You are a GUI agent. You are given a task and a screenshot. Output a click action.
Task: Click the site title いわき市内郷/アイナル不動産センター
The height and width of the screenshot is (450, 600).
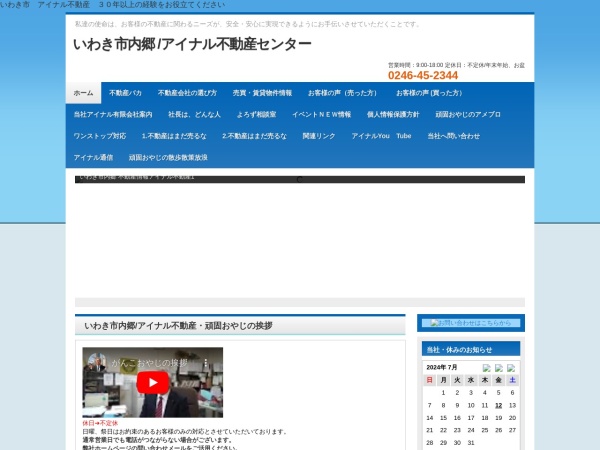[192, 44]
